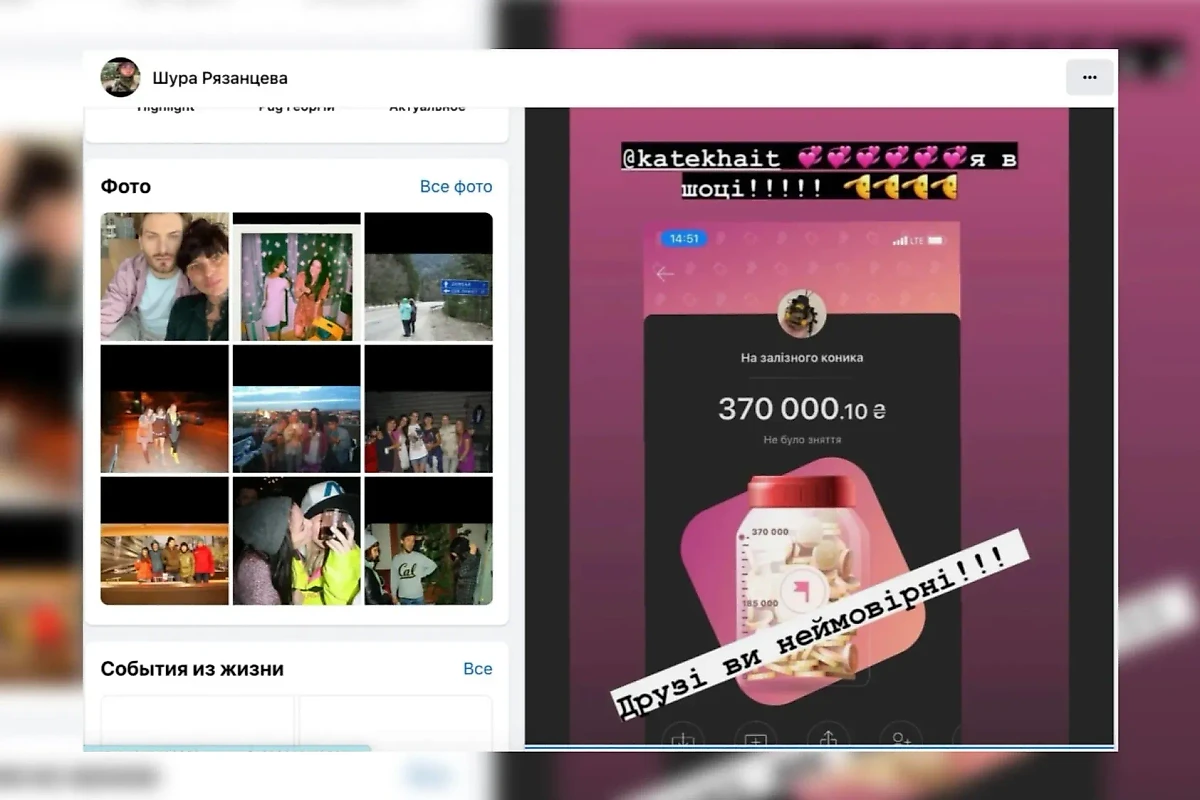The height and width of the screenshot is (800, 1200).
Task: Click the share icon below the jar
Action: (828, 738)
